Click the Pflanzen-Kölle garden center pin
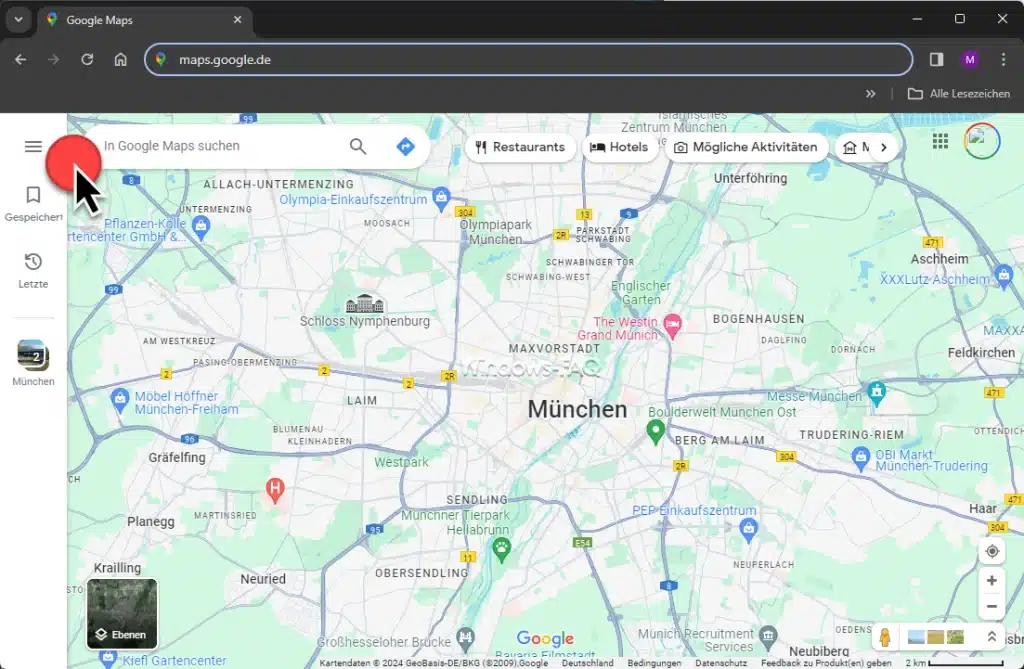 click(201, 229)
